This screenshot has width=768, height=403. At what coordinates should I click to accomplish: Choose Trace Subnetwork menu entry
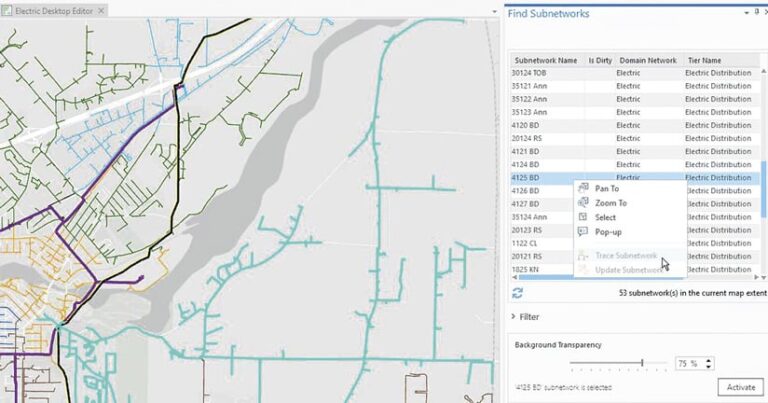pos(632,256)
